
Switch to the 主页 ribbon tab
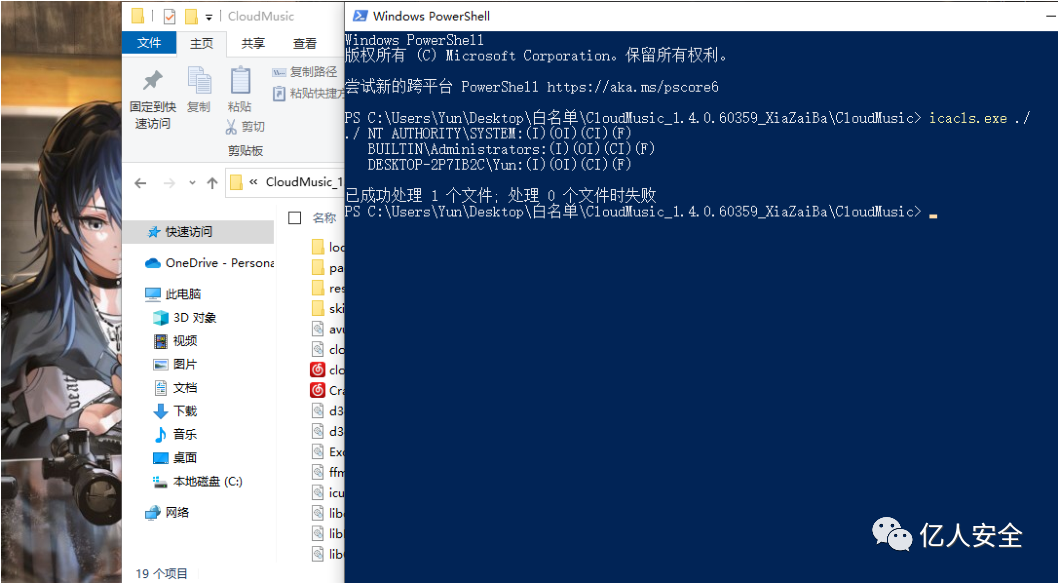201,43
